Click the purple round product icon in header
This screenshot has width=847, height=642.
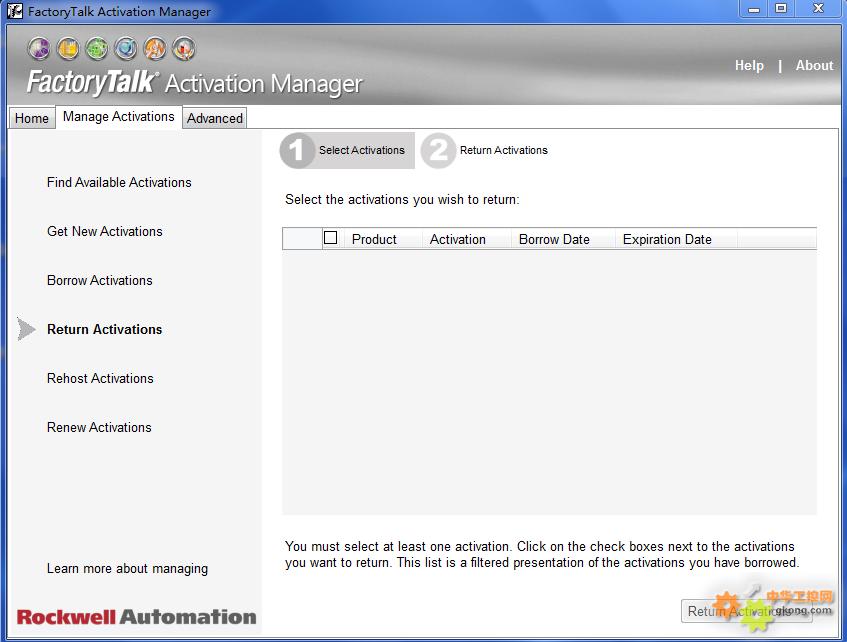[x=39, y=49]
